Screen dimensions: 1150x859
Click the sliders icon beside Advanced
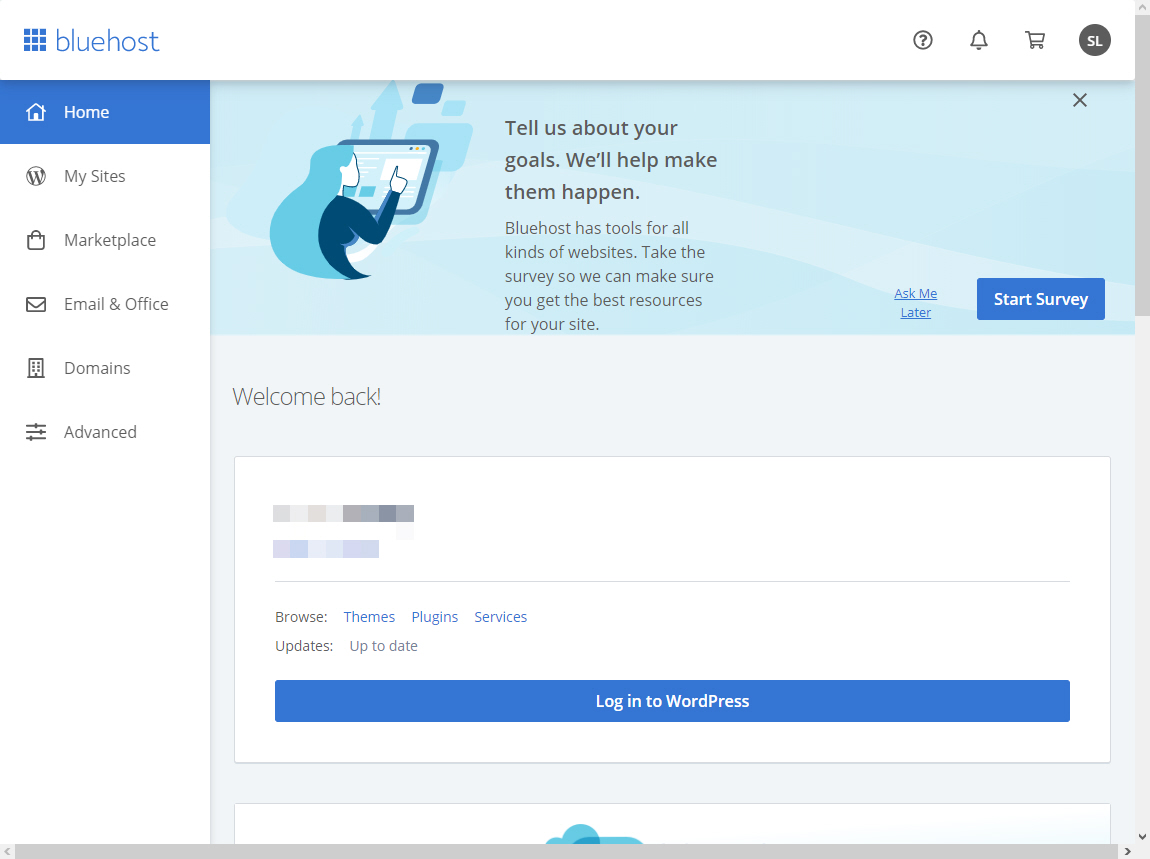pyautogui.click(x=36, y=432)
